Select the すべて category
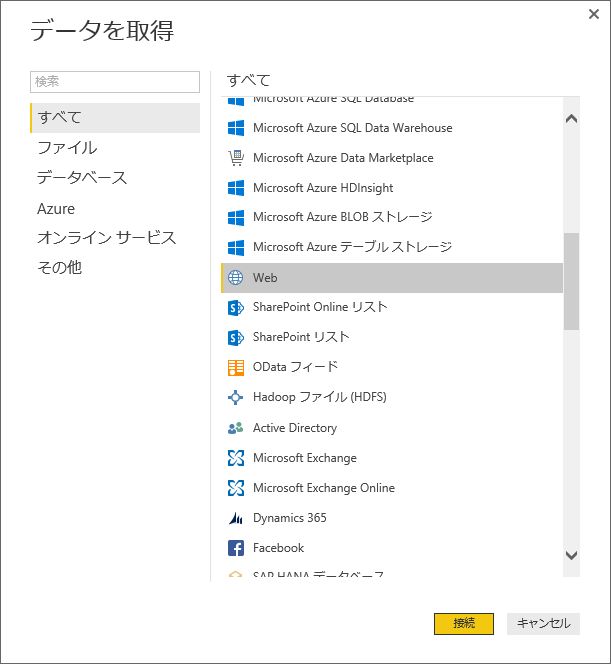The height and width of the screenshot is (664, 611). pyautogui.click(x=115, y=117)
